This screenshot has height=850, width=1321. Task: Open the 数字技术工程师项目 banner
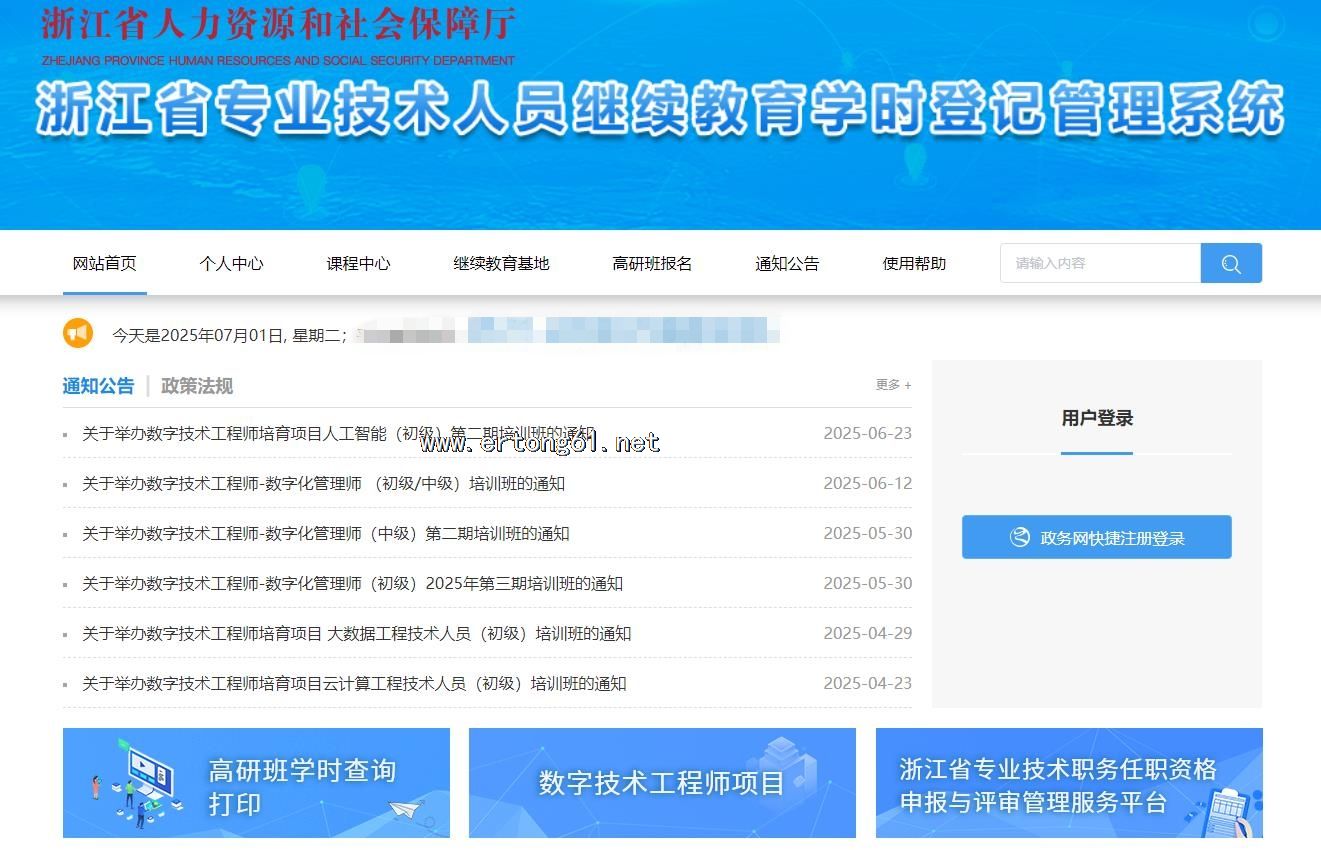click(x=662, y=783)
